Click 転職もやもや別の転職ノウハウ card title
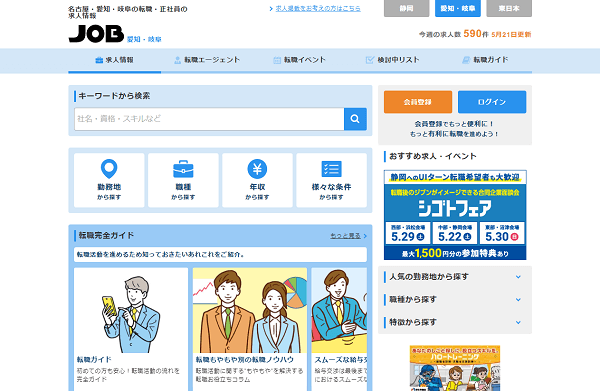Image resolution: width=600 pixels, height=391 pixels. (x=245, y=360)
